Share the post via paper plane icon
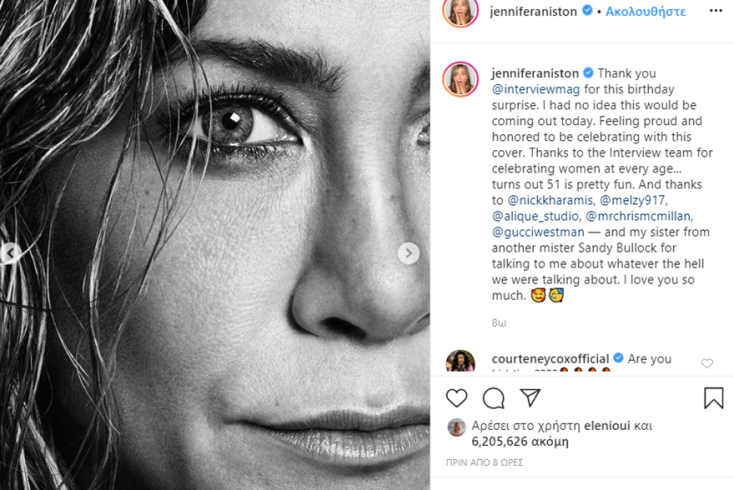The width and height of the screenshot is (734, 490). 530,398
